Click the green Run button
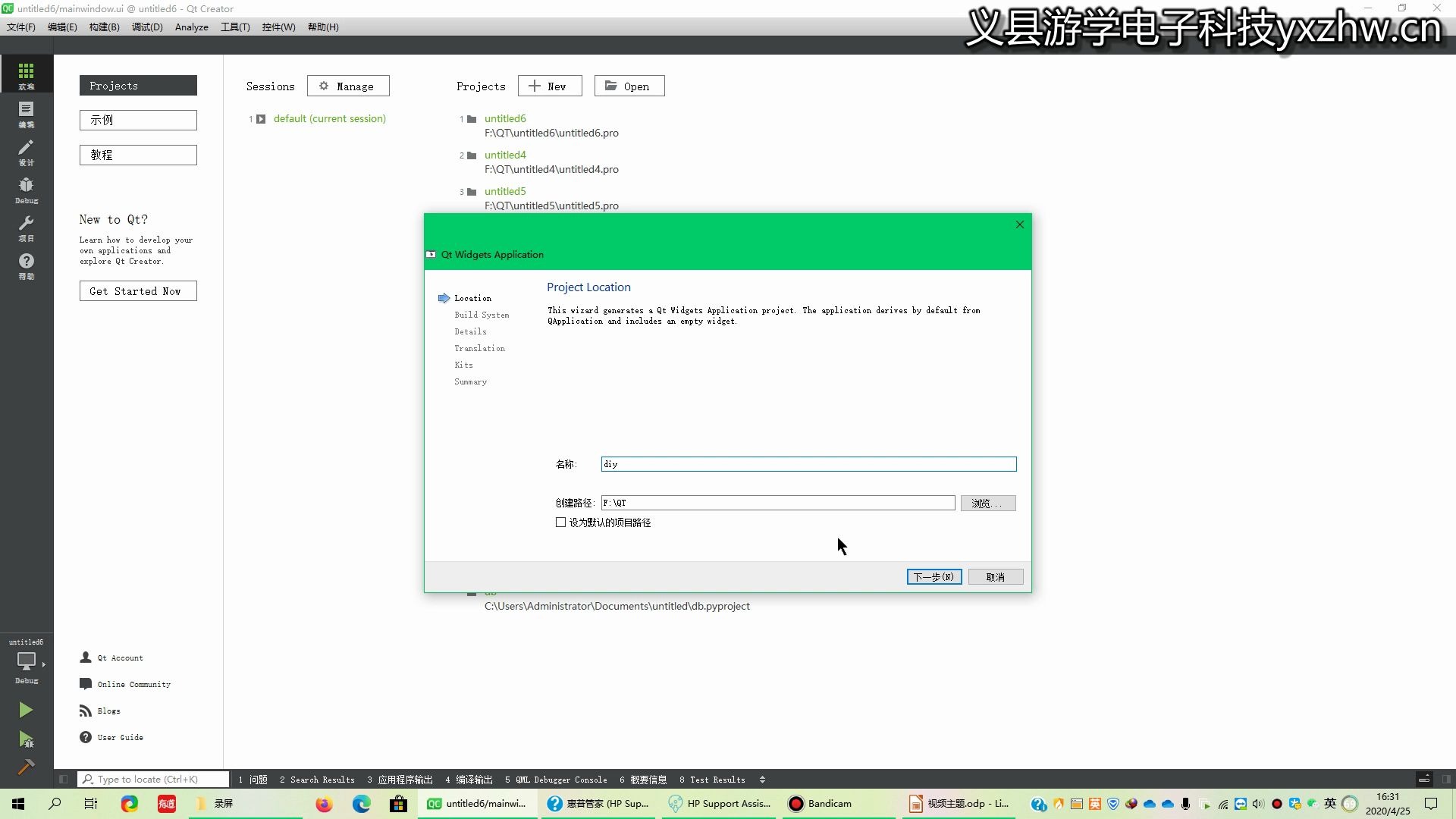The image size is (1456, 819). coord(26,710)
